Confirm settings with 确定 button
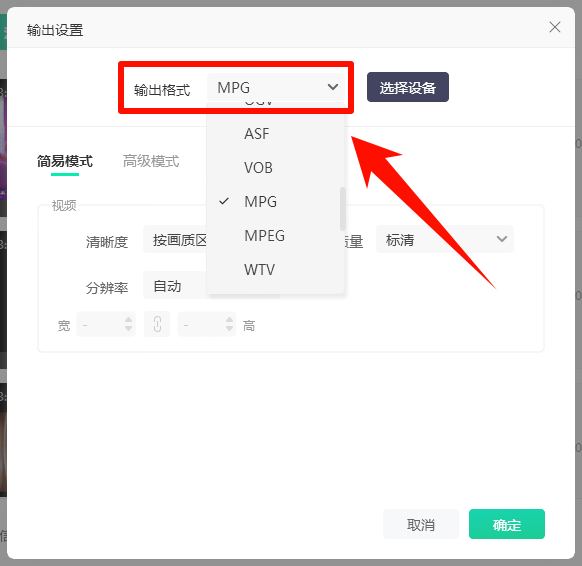Screen dimensions: 582x566 pos(507,524)
